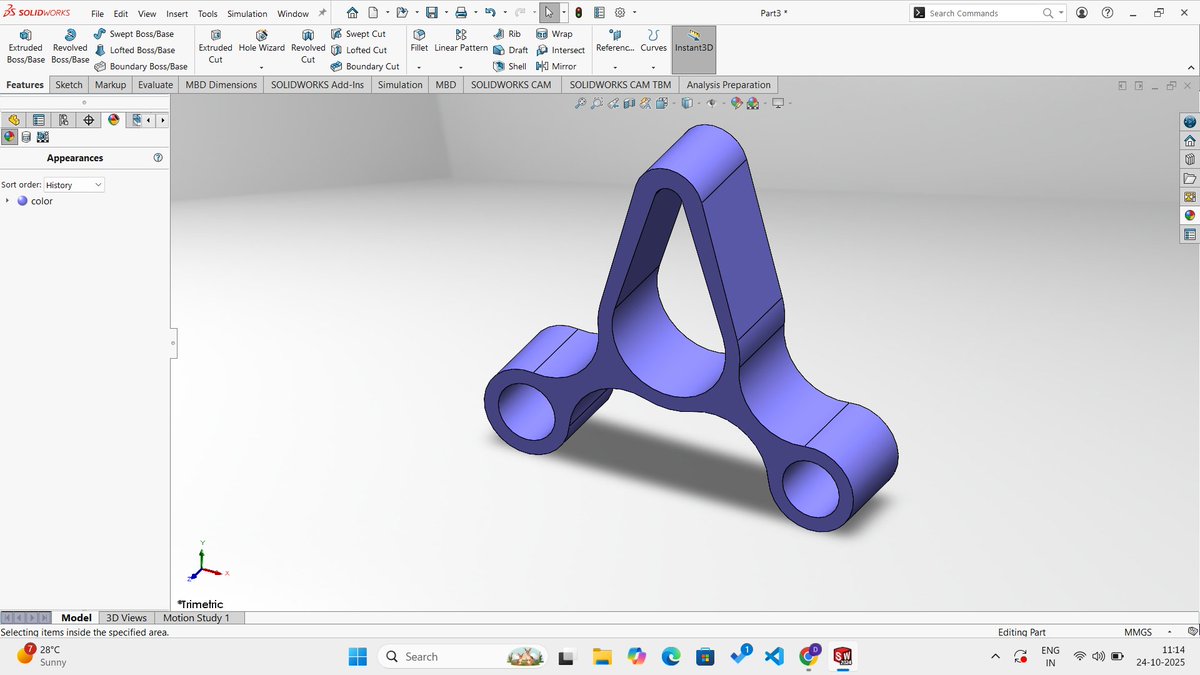
Task: Click the color appearance sphere swatch
Action: [x=22, y=201]
